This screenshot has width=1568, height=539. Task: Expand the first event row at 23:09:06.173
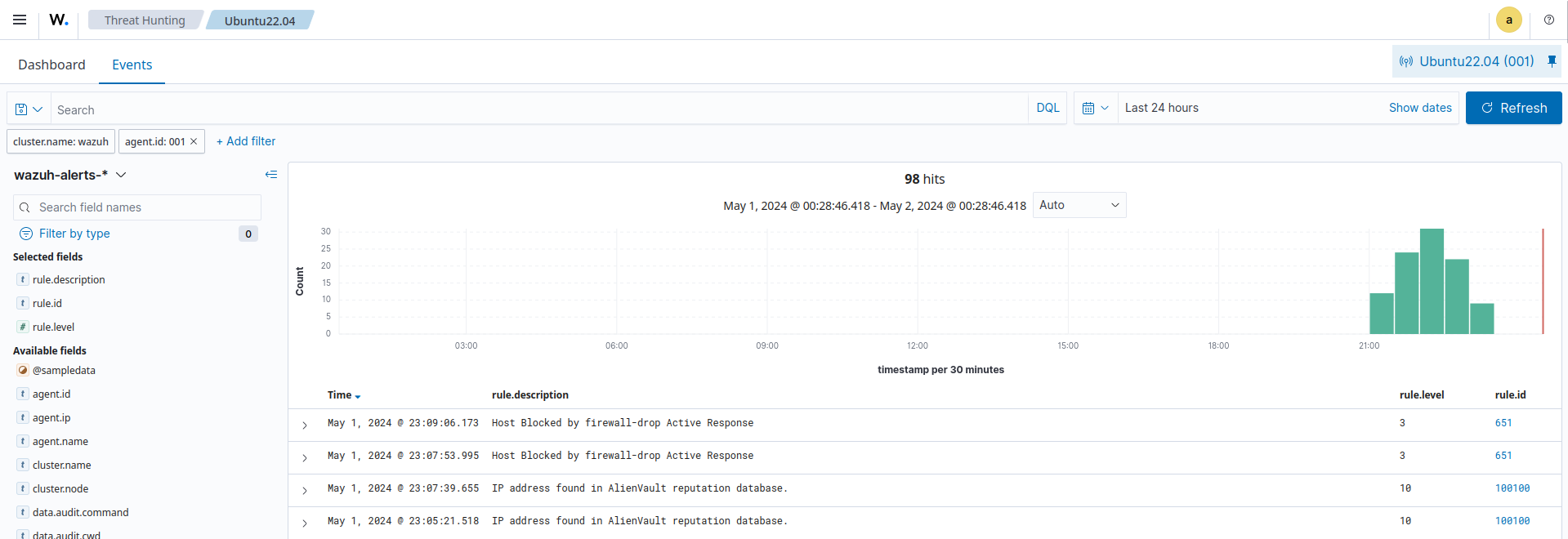point(305,425)
